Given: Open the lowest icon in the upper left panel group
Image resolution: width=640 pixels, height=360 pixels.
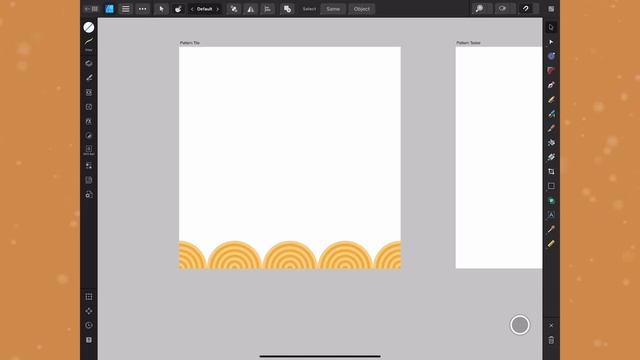Looking at the screenshot, I should coord(89,195).
